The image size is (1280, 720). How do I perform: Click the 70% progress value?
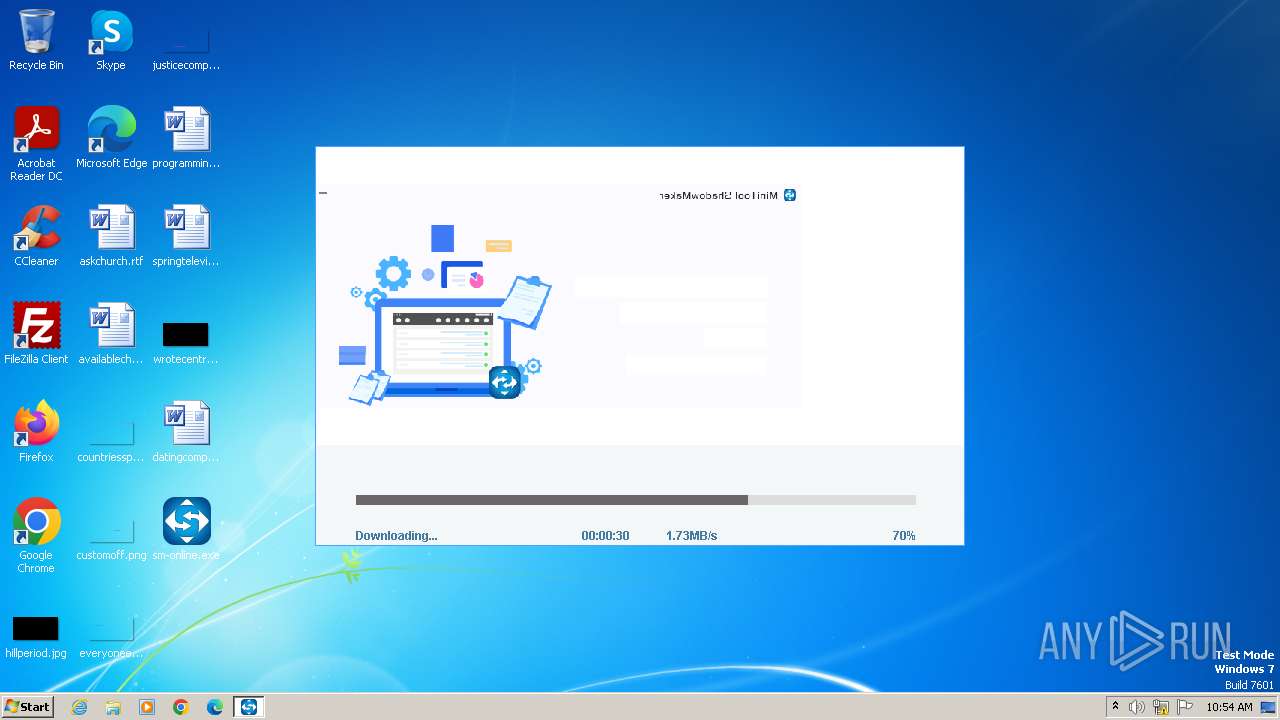pos(904,536)
